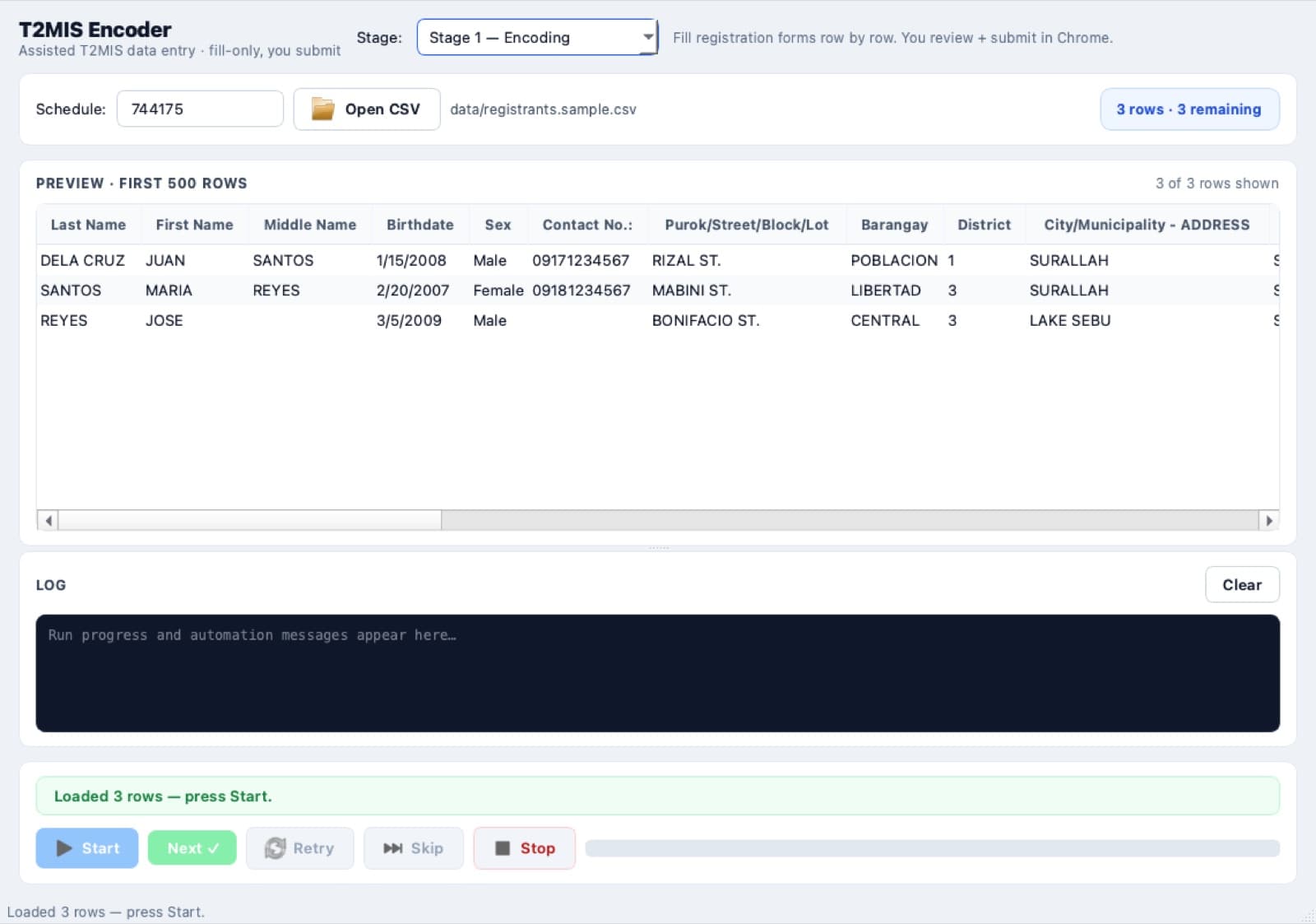This screenshot has height=924, width=1316.
Task: Click the '3 rows · 3 remaining' badge
Action: 1189,109
